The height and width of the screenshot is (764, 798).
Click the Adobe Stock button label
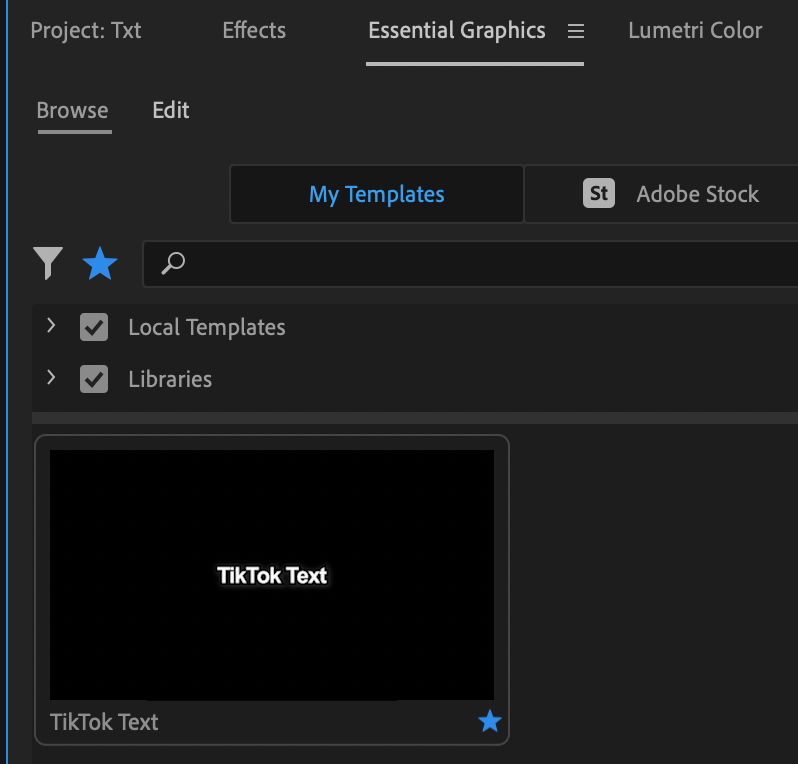697,194
